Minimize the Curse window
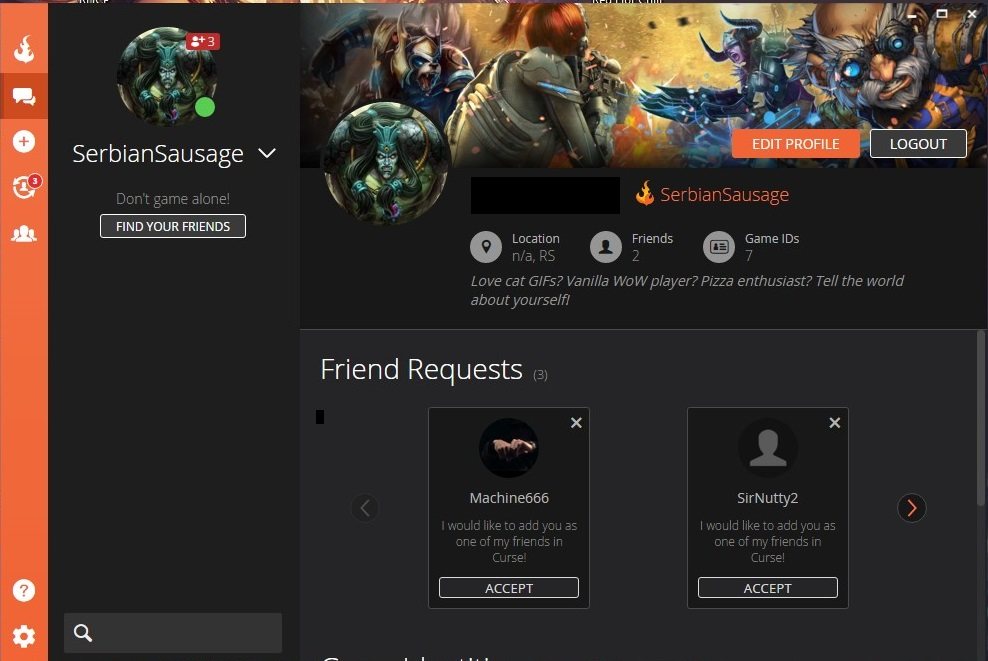The width and height of the screenshot is (988, 661). tap(911, 14)
